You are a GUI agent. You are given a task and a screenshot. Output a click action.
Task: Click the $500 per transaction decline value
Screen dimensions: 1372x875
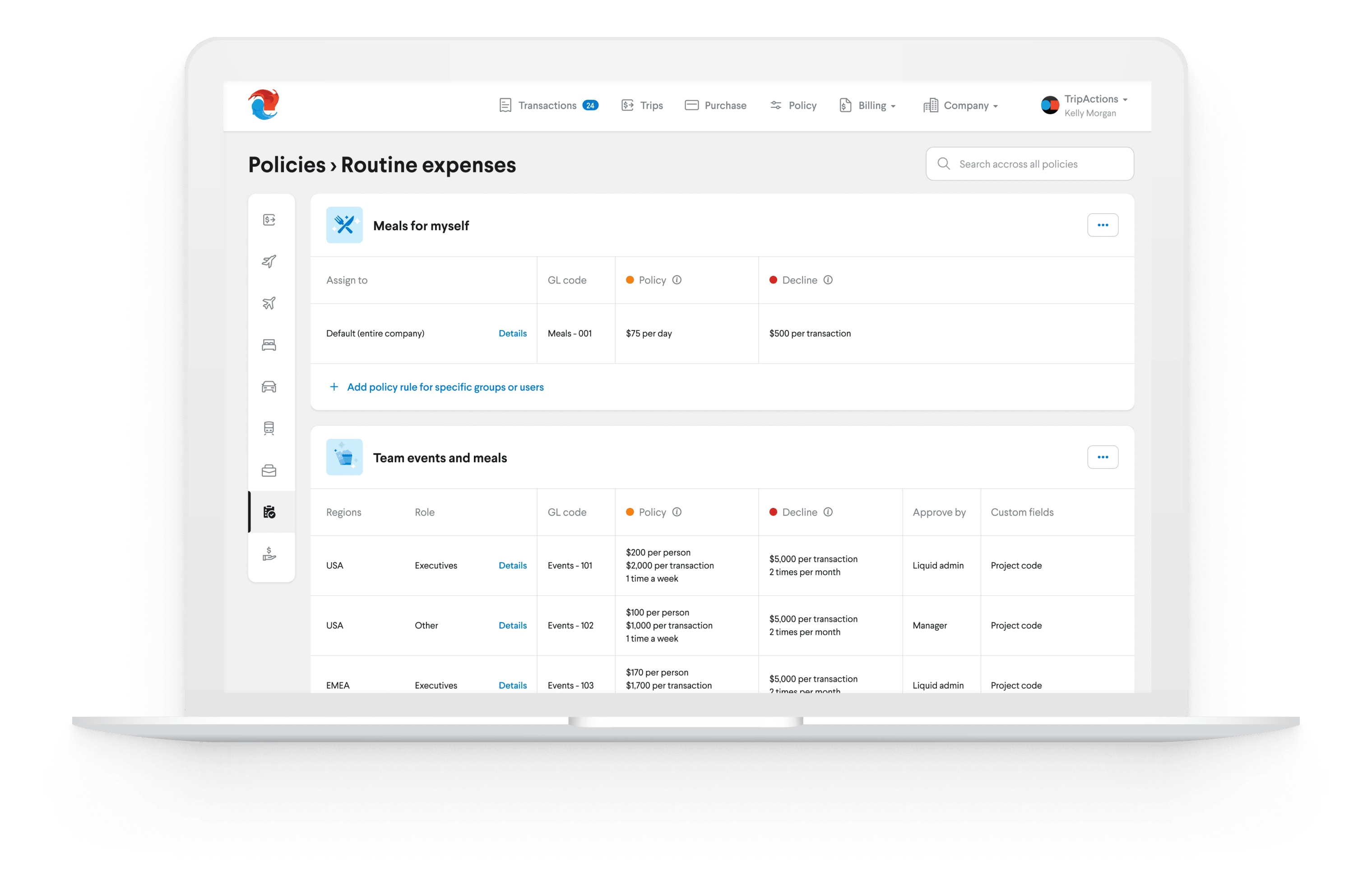click(810, 334)
